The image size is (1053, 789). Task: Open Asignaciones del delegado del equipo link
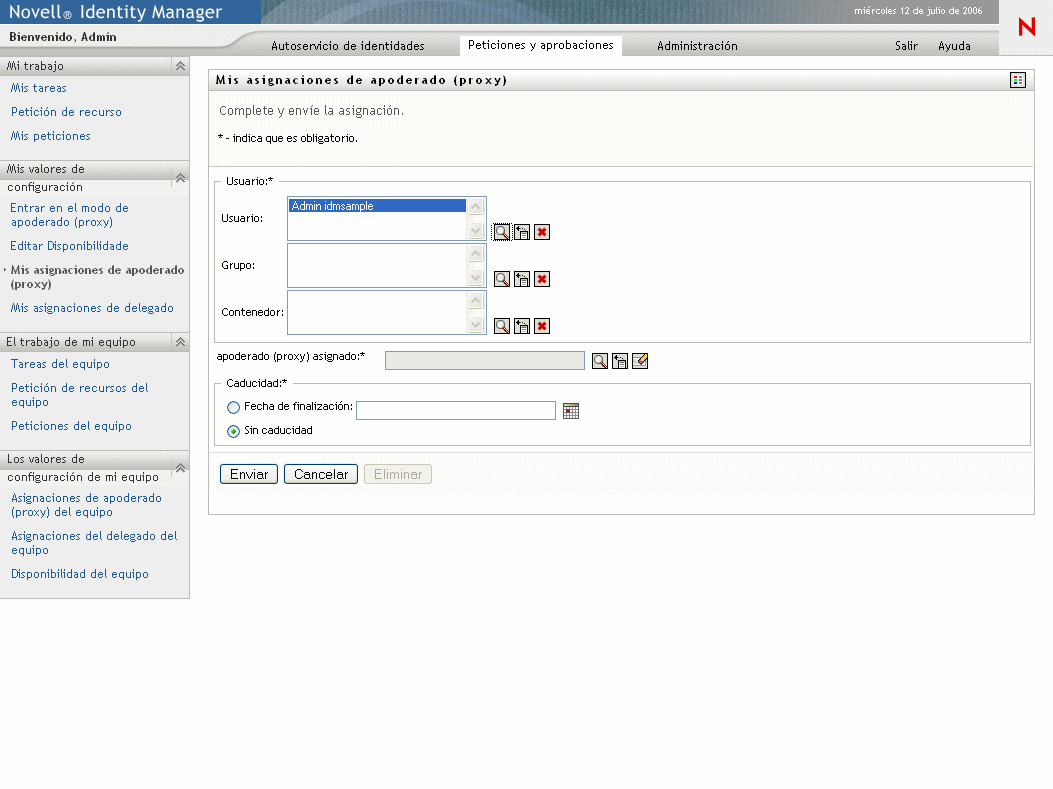click(94, 543)
